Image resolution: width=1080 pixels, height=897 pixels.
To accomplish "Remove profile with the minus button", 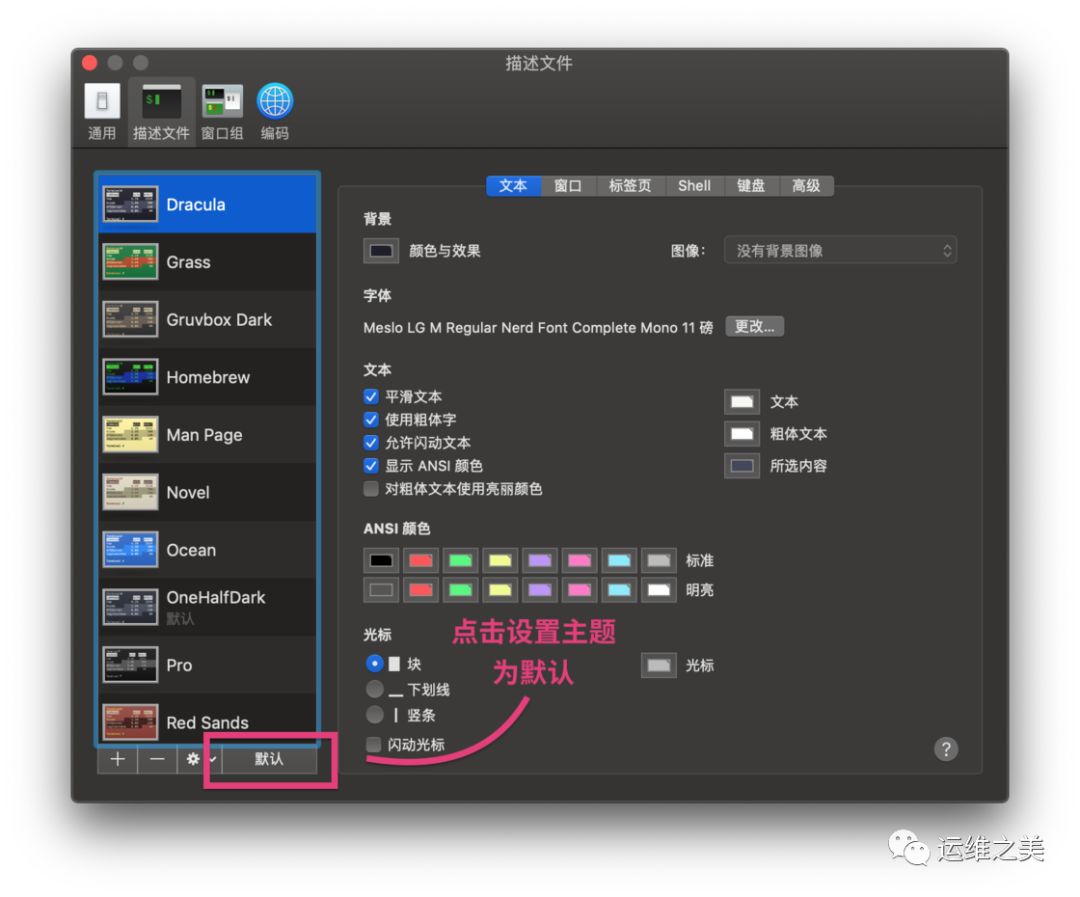I will 157,759.
